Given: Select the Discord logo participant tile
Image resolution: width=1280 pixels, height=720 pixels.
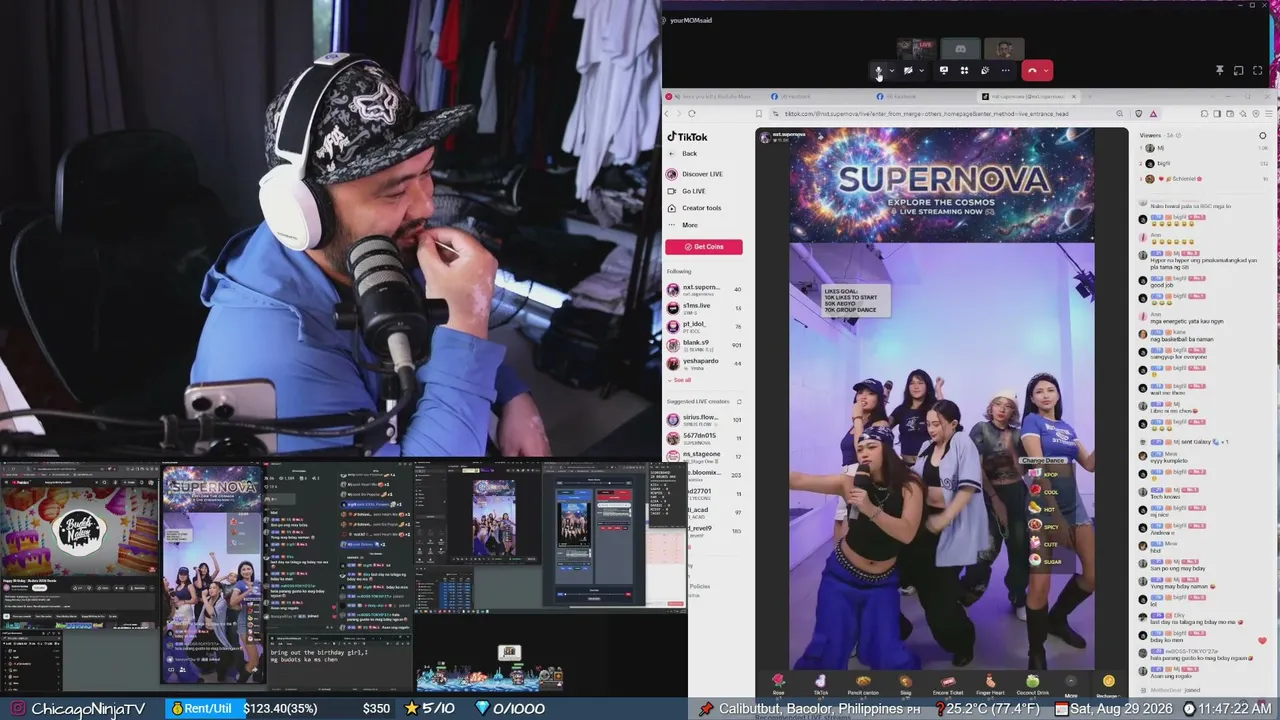Looking at the screenshot, I should (960, 48).
